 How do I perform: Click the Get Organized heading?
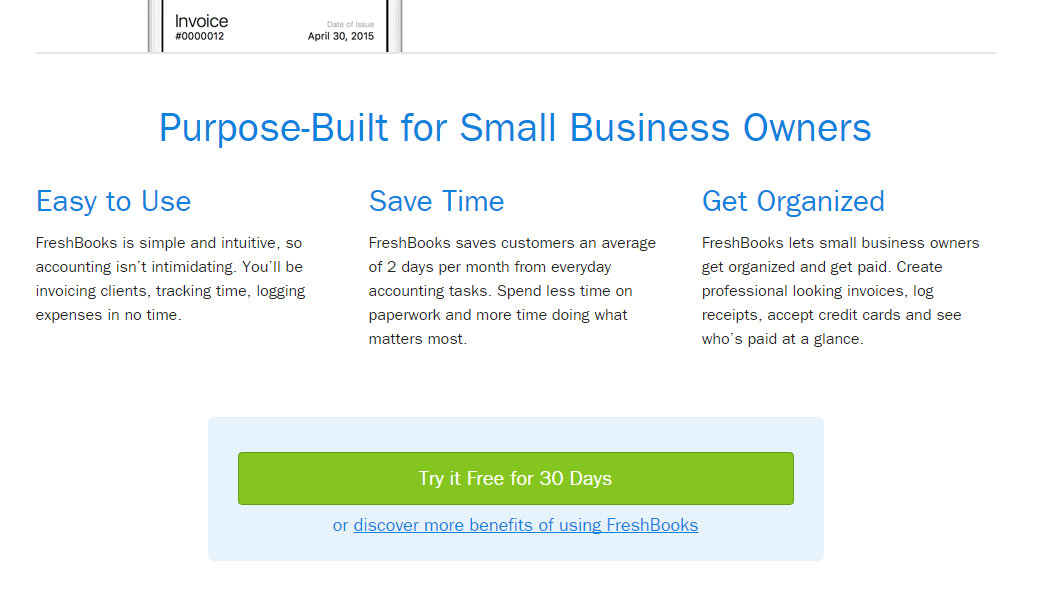tap(793, 201)
